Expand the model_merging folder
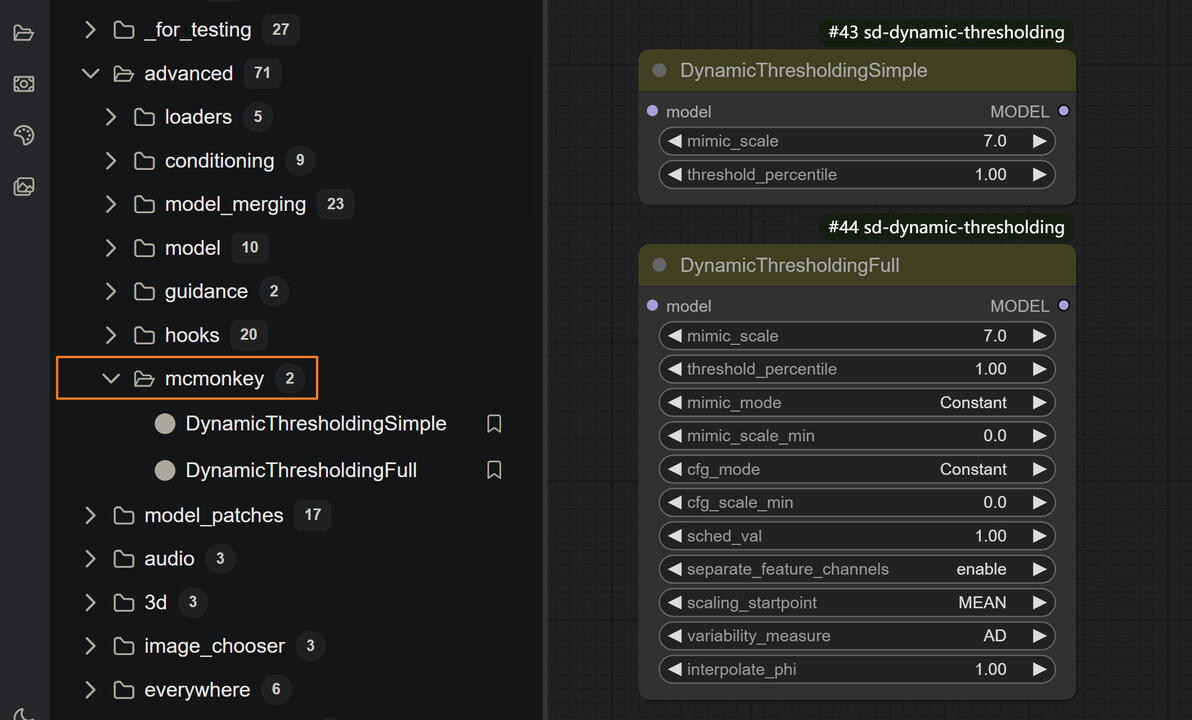1192x720 pixels. point(111,204)
